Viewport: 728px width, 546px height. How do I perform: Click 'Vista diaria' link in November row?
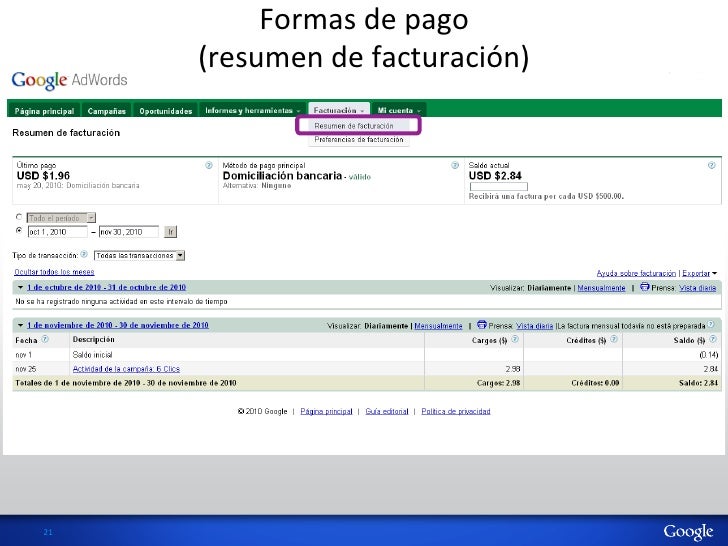pyautogui.click(x=534, y=326)
